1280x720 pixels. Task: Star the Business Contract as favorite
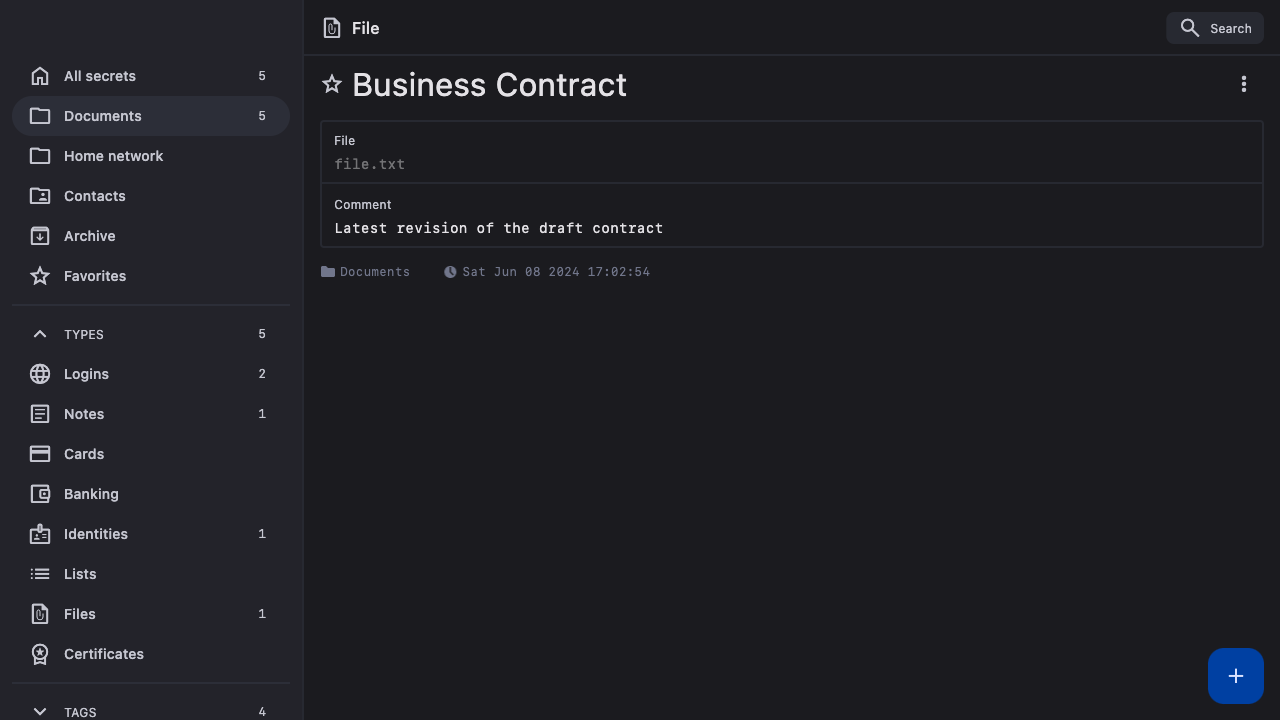coord(332,85)
